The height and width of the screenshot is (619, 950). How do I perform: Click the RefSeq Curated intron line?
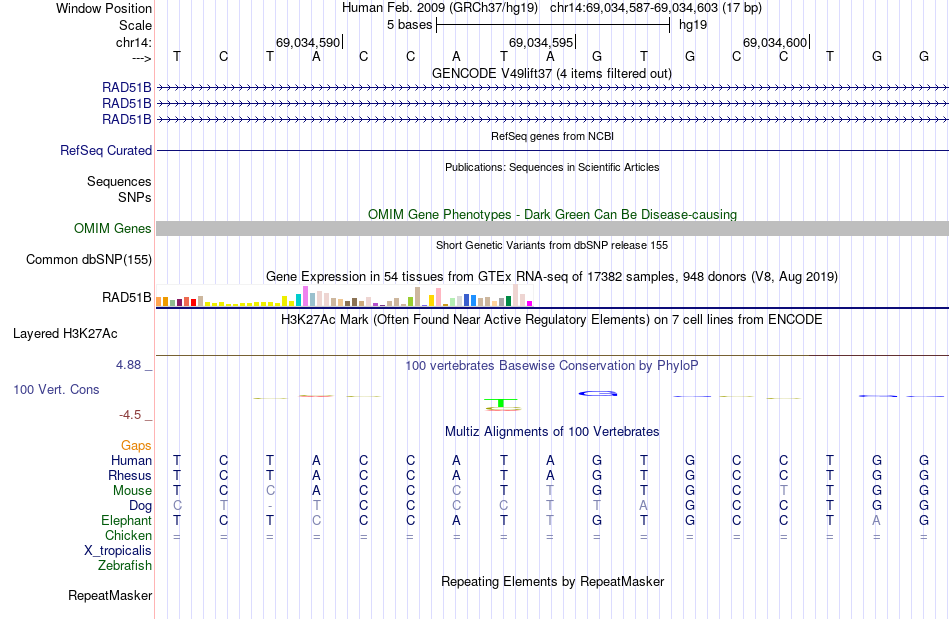(552, 150)
